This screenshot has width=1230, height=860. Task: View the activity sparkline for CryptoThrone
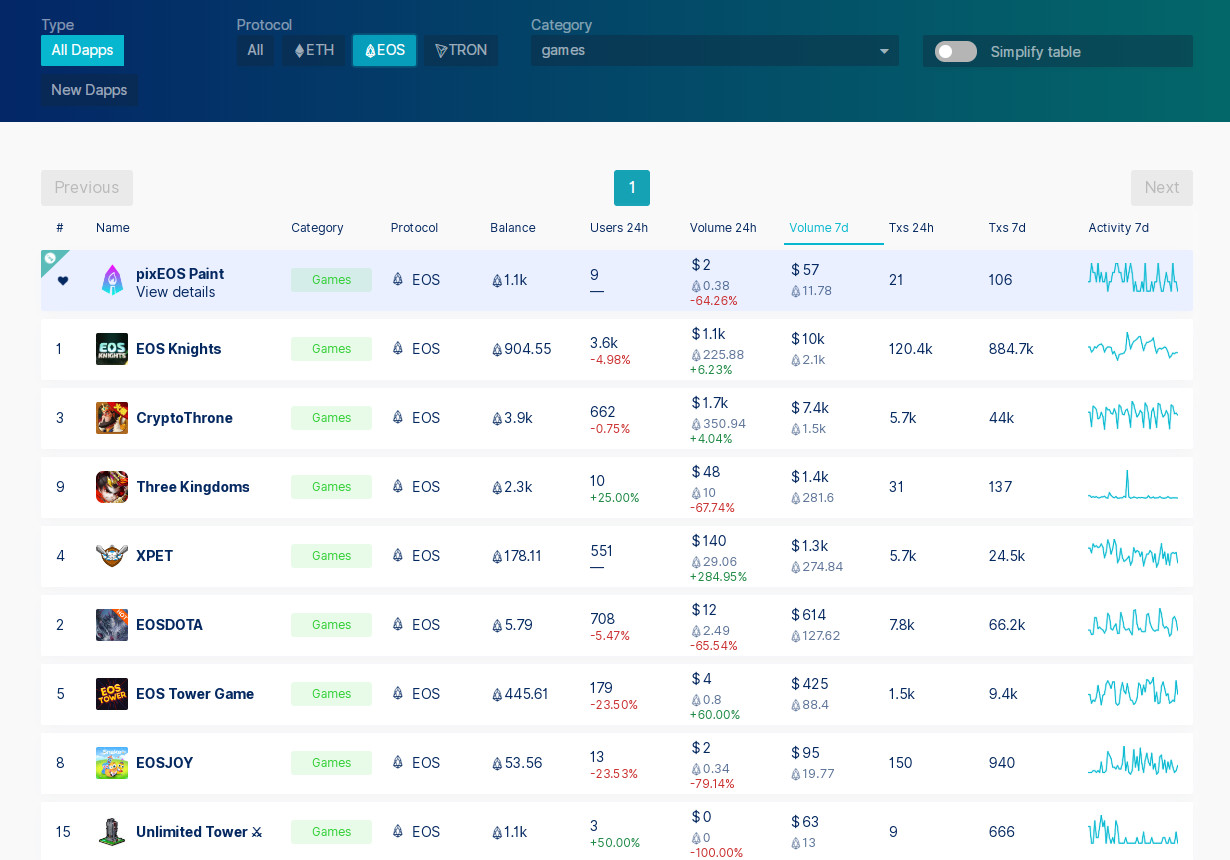pyautogui.click(x=1133, y=416)
